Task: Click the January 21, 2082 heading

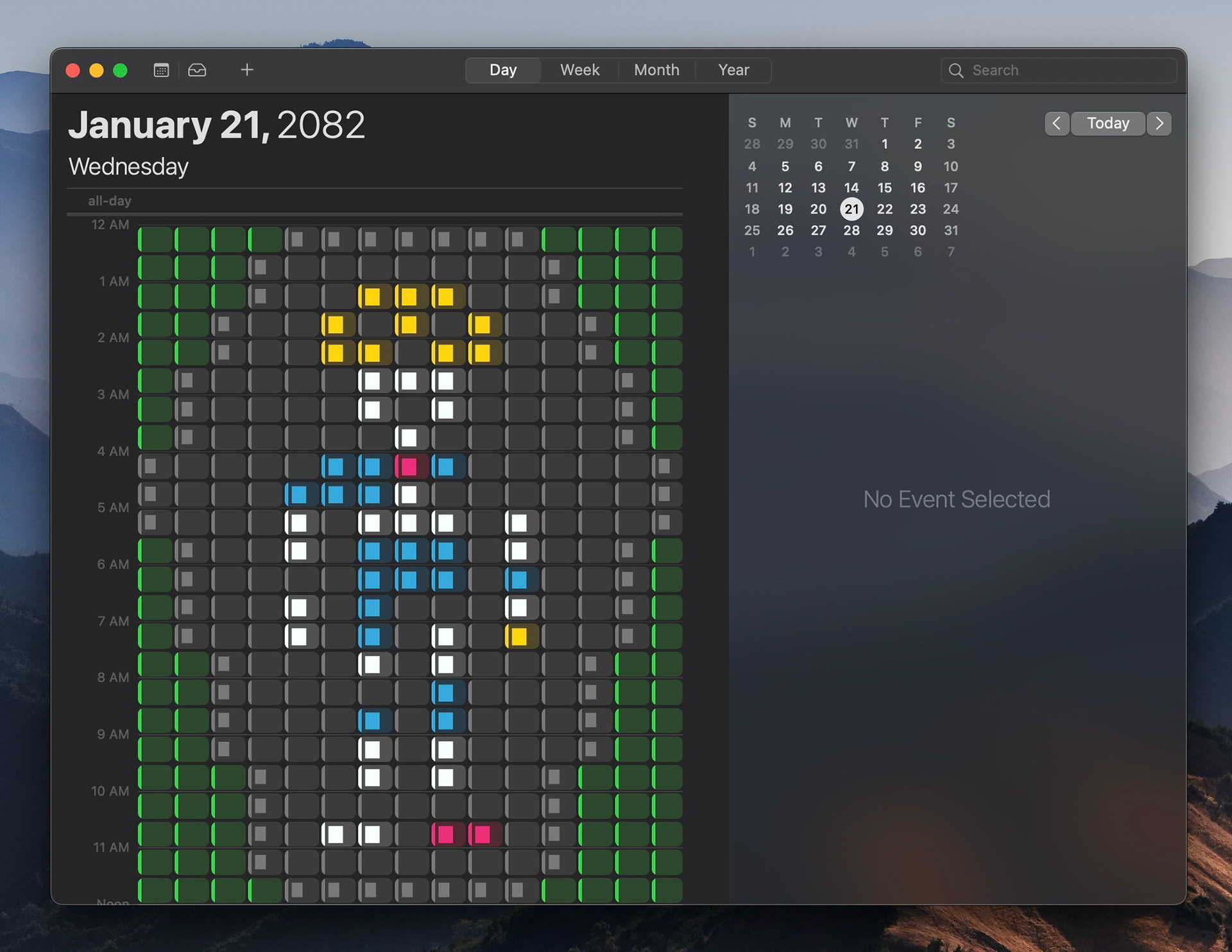Action: [217, 125]
